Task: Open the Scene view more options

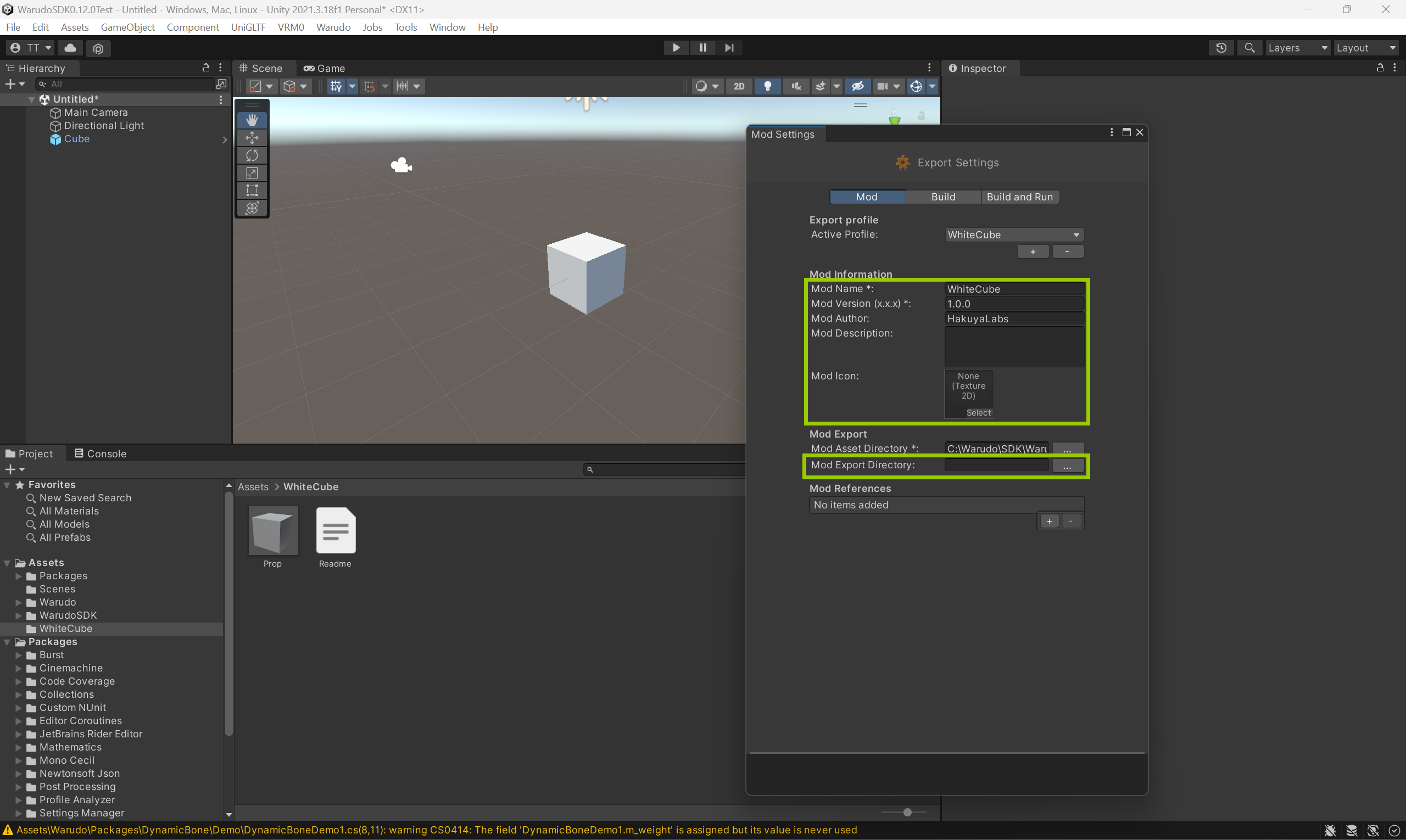Action: 929,68
